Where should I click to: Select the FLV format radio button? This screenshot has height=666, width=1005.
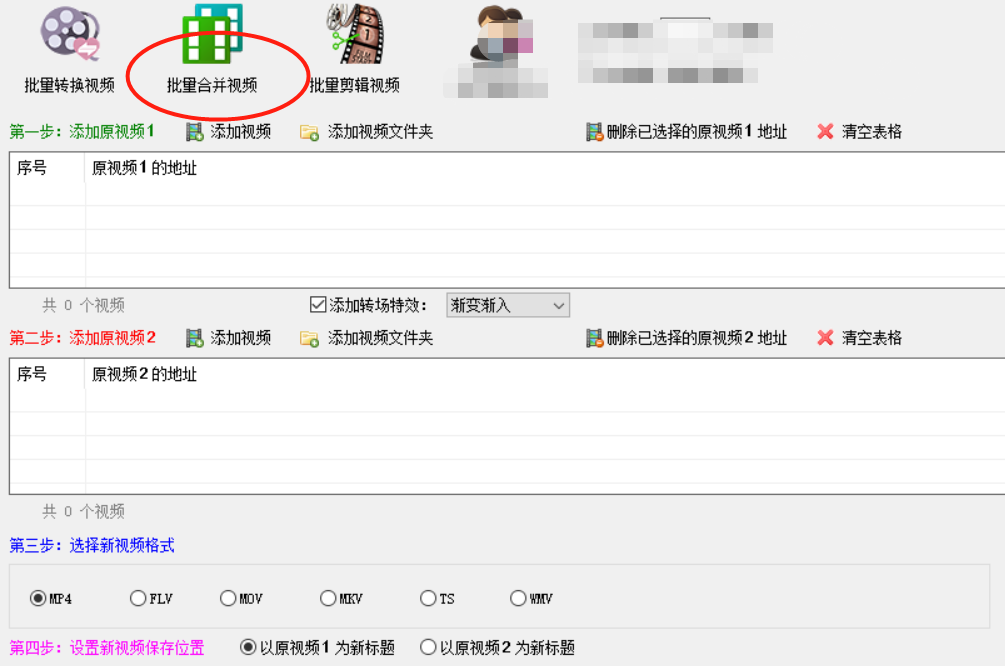[x=138, y=598]
